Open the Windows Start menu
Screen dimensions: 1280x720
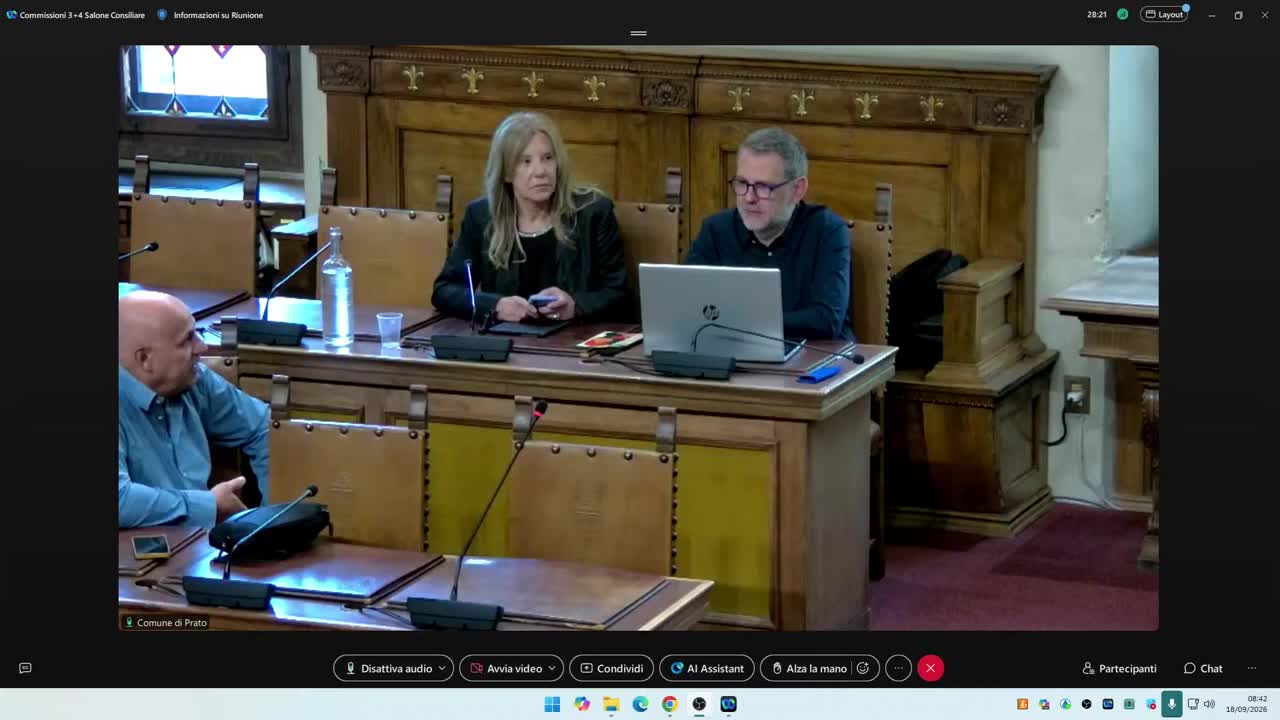(552, 704)
